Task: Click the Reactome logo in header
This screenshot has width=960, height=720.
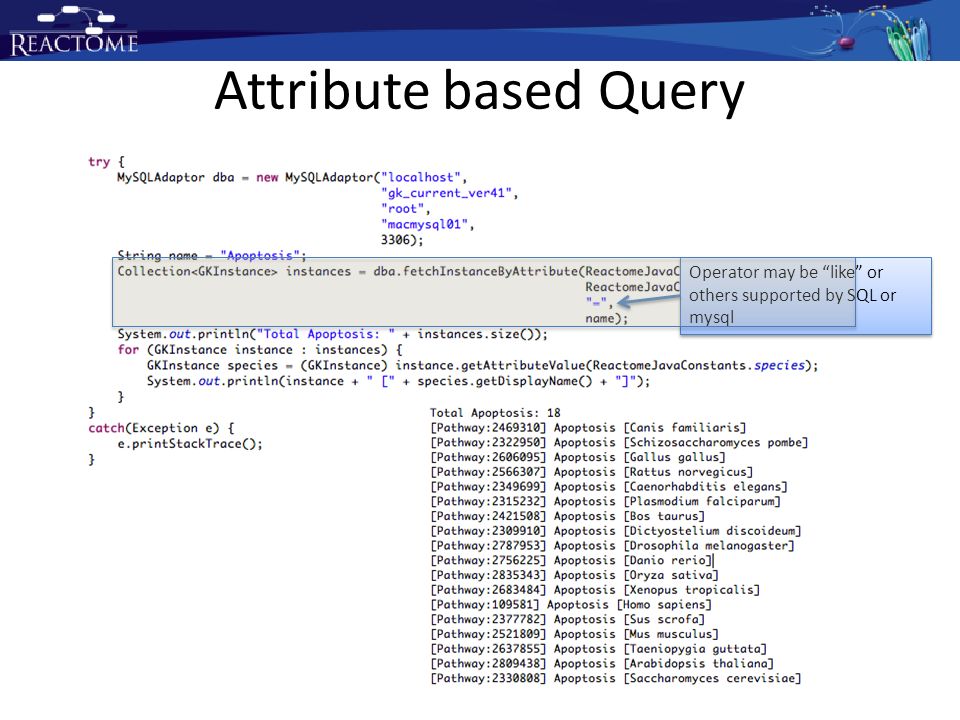Action: (74, 31)
